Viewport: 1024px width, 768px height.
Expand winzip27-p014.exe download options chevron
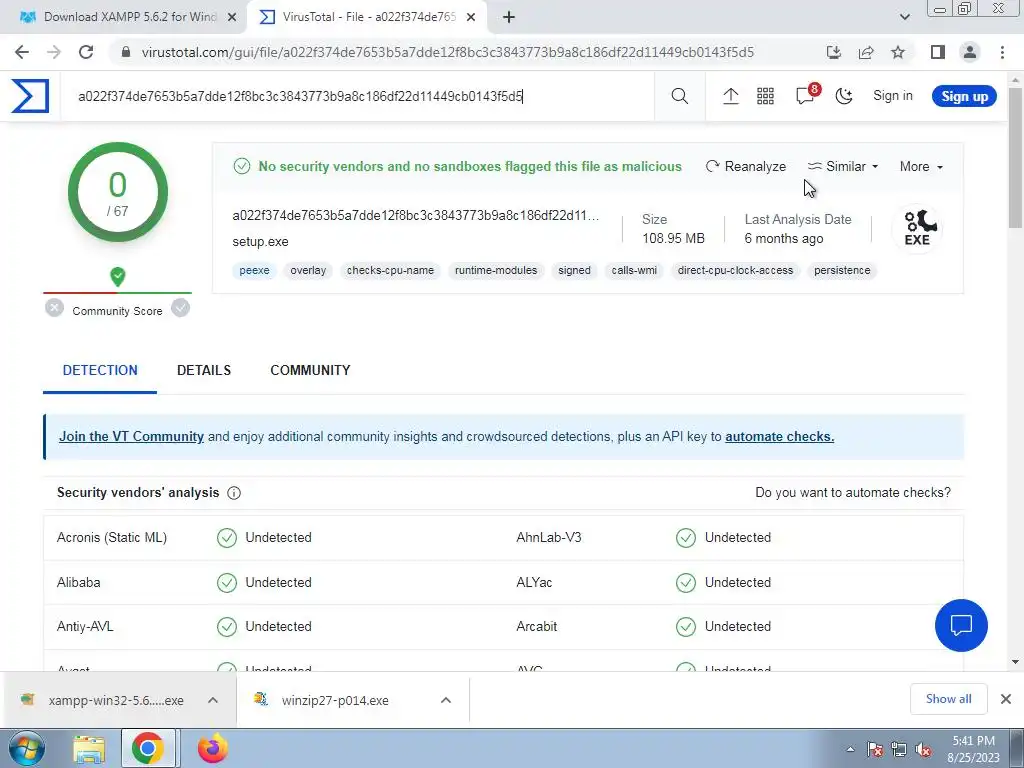click(x=446, y=700)
